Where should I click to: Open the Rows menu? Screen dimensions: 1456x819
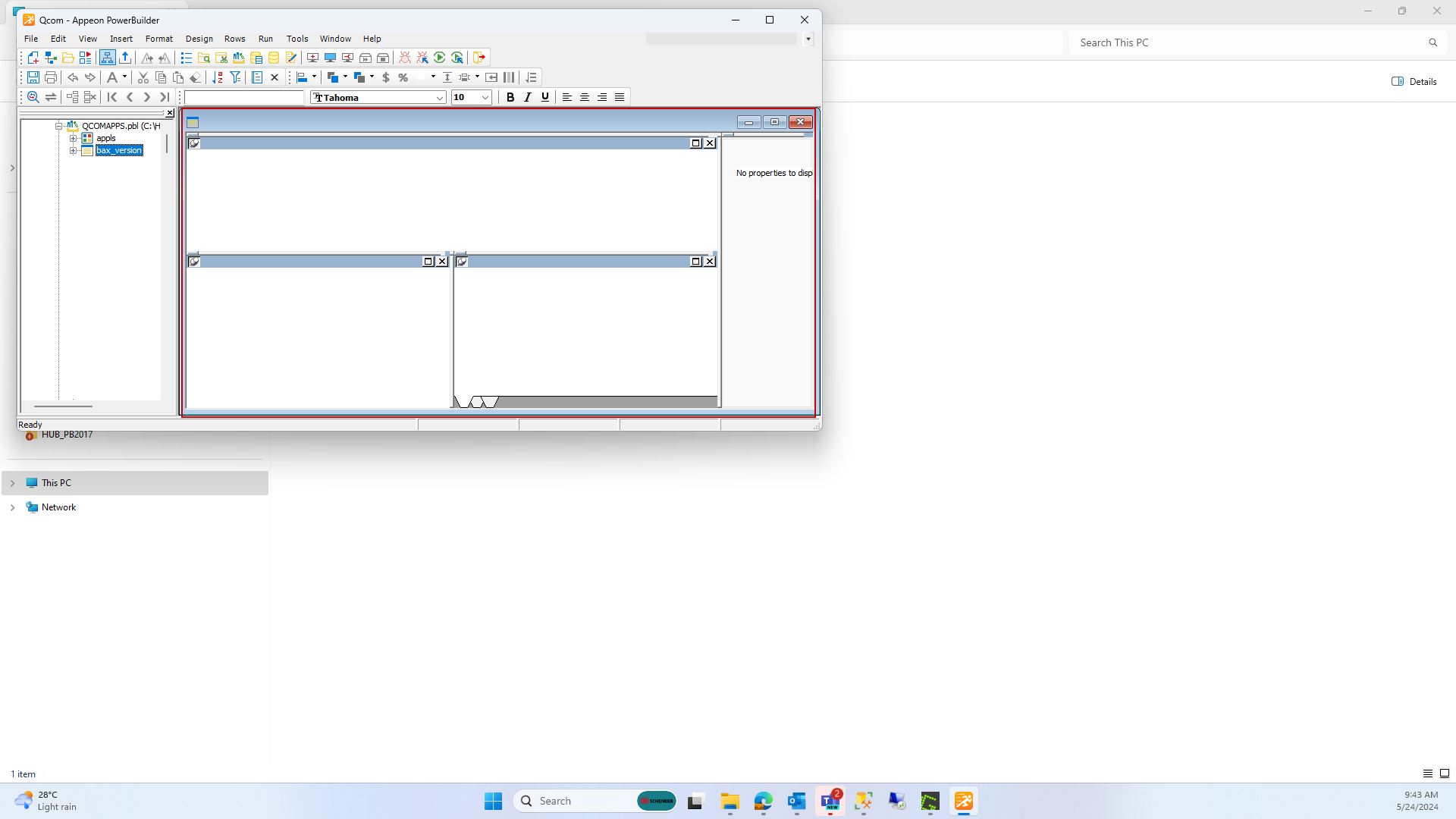pos(234,39)
